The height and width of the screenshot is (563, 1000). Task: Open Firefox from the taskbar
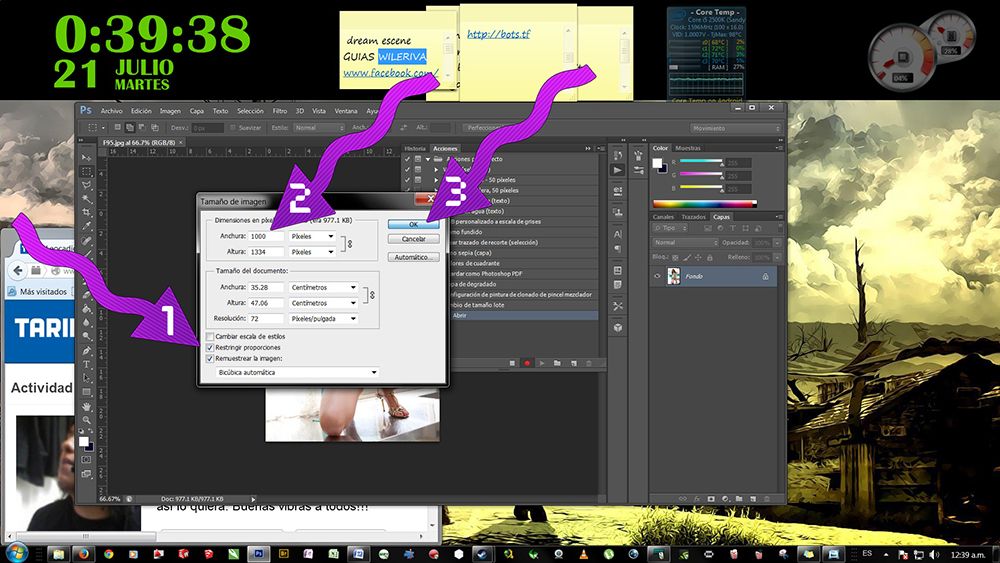[84, 554]
